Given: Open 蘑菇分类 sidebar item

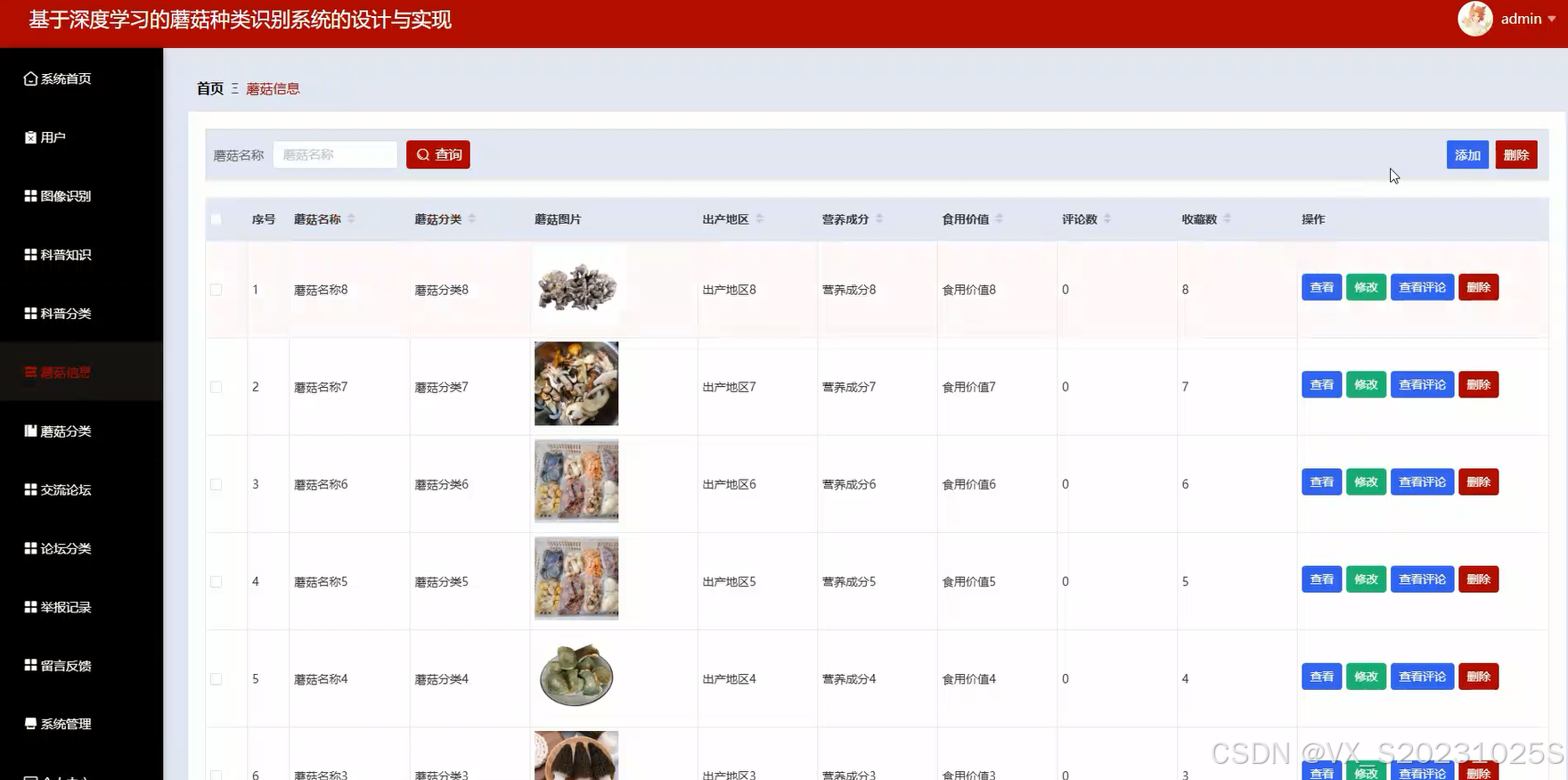Looking at the screenshot, I should point(57,431).
